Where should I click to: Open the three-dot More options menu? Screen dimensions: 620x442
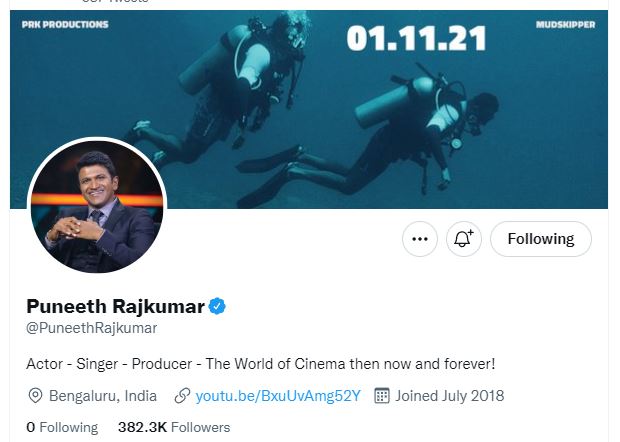click(420, 239)
